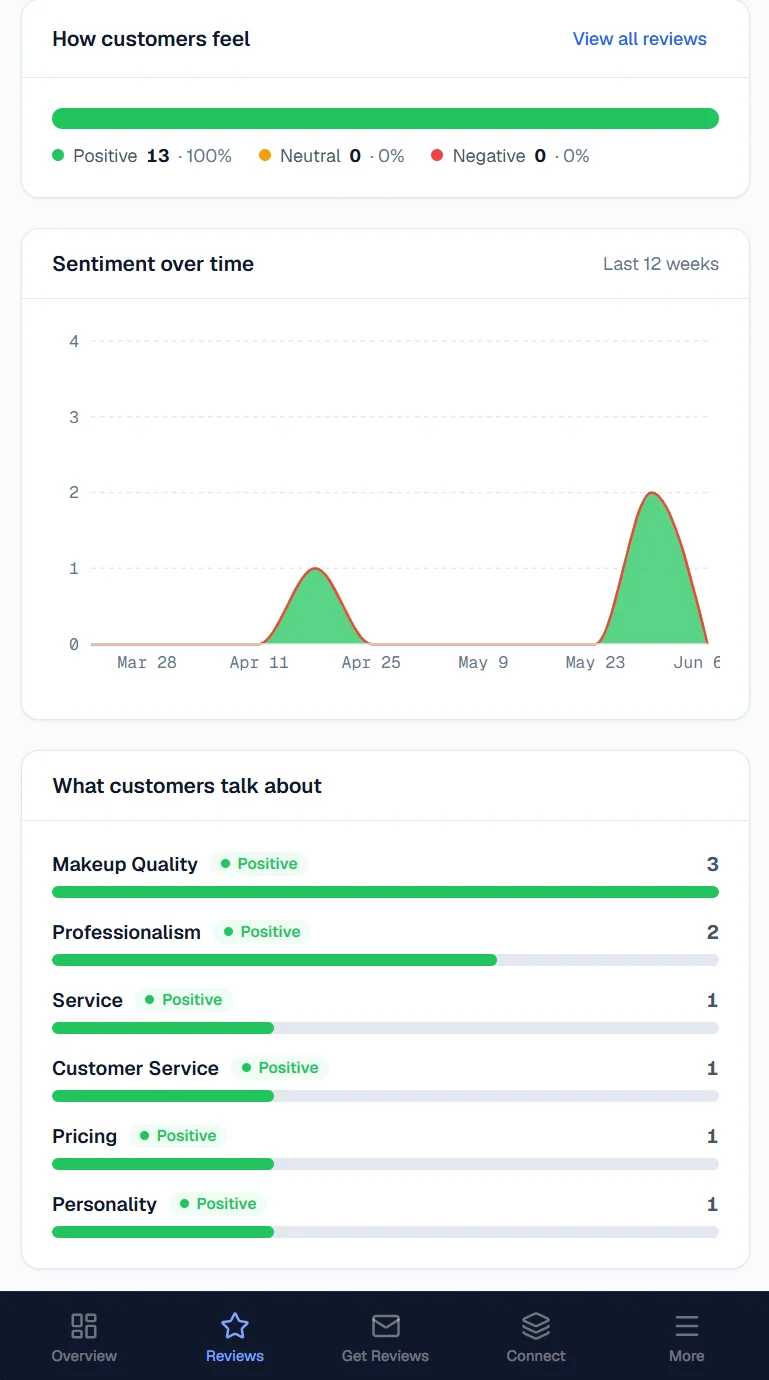Click the Mar 28 axis label
The height and width of the screenshot is (1380, 769).
[147, 662]
